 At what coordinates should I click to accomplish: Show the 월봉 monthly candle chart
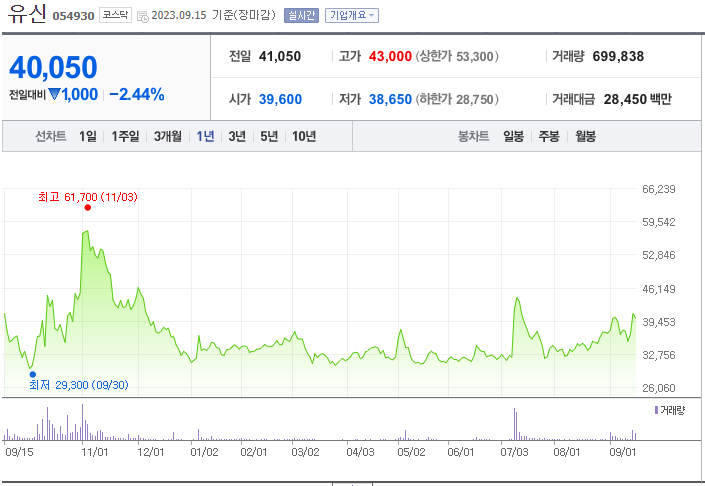pos(585,137)
